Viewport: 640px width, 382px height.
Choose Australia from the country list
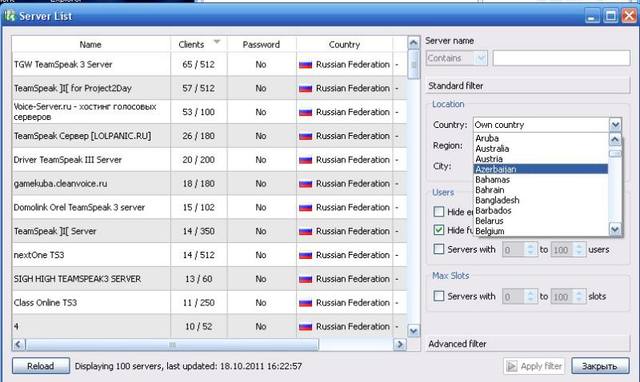click(540, 149)
